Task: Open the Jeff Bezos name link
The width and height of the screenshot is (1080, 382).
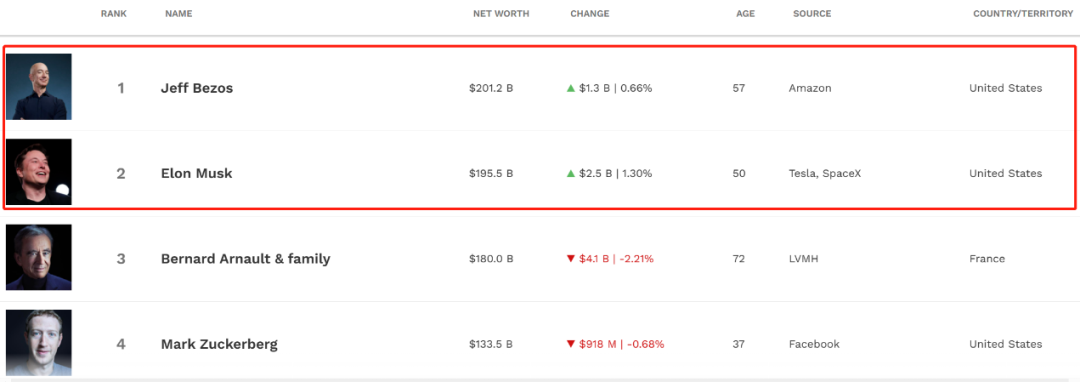Action: click(x=197, y=88)
